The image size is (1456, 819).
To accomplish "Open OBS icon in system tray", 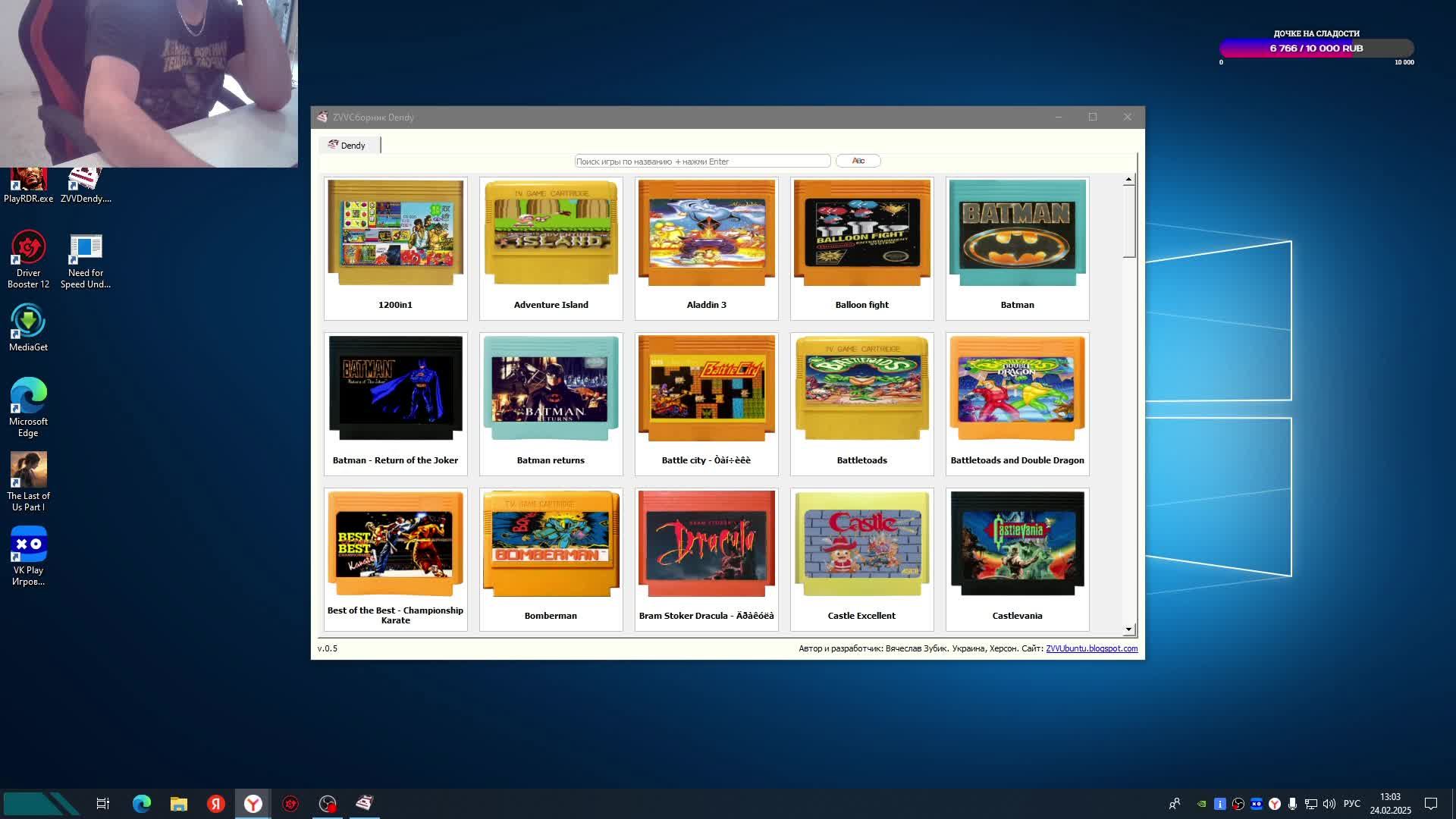I will click(x=1238, y=804).
